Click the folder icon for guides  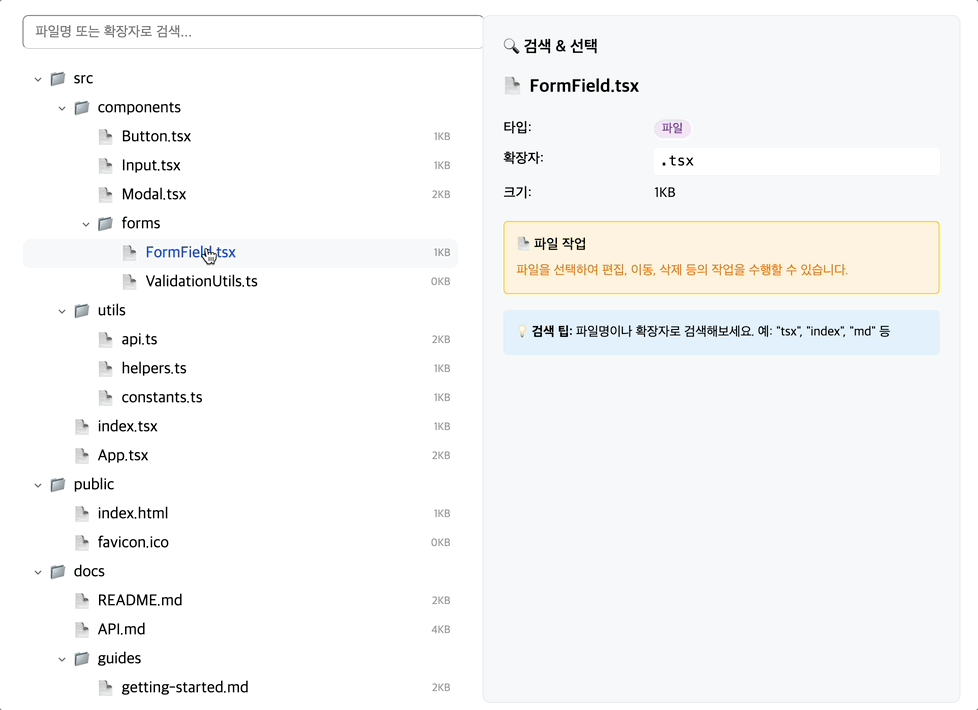point(82,658)
